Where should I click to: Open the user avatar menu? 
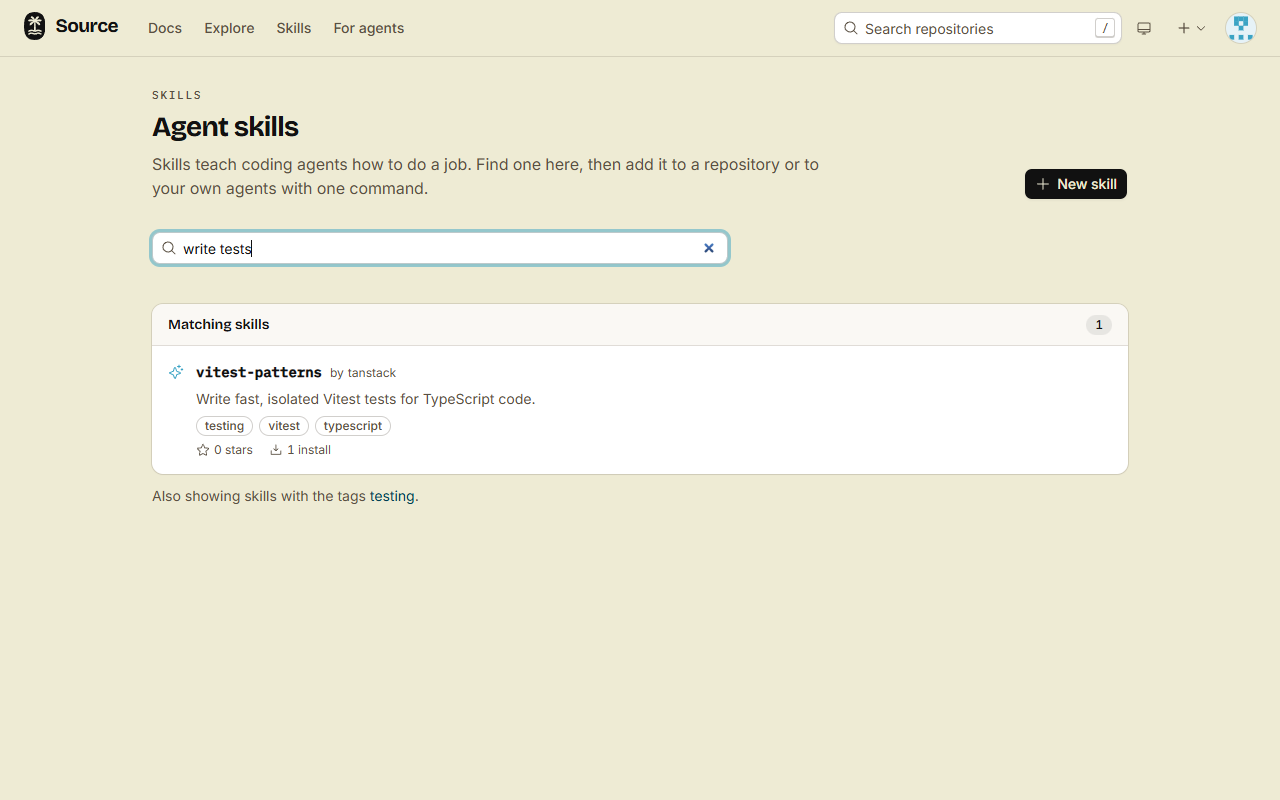1241,28
